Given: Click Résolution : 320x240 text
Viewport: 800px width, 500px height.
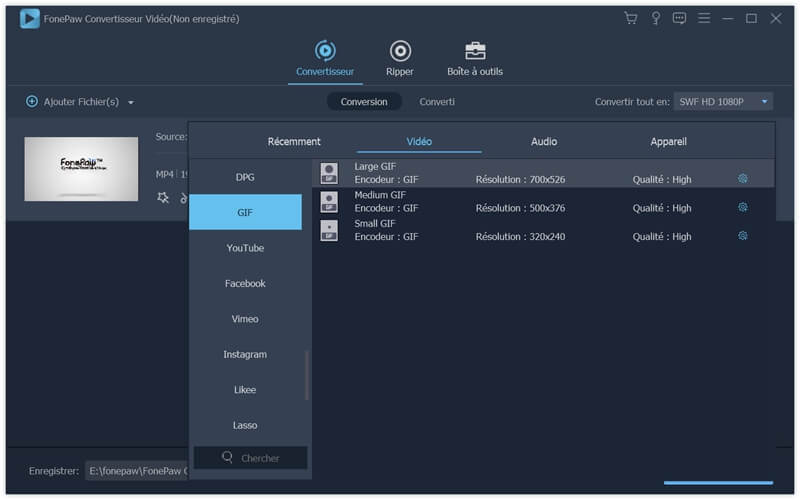Looking at the screenshot, I should (x=520, y=237).
